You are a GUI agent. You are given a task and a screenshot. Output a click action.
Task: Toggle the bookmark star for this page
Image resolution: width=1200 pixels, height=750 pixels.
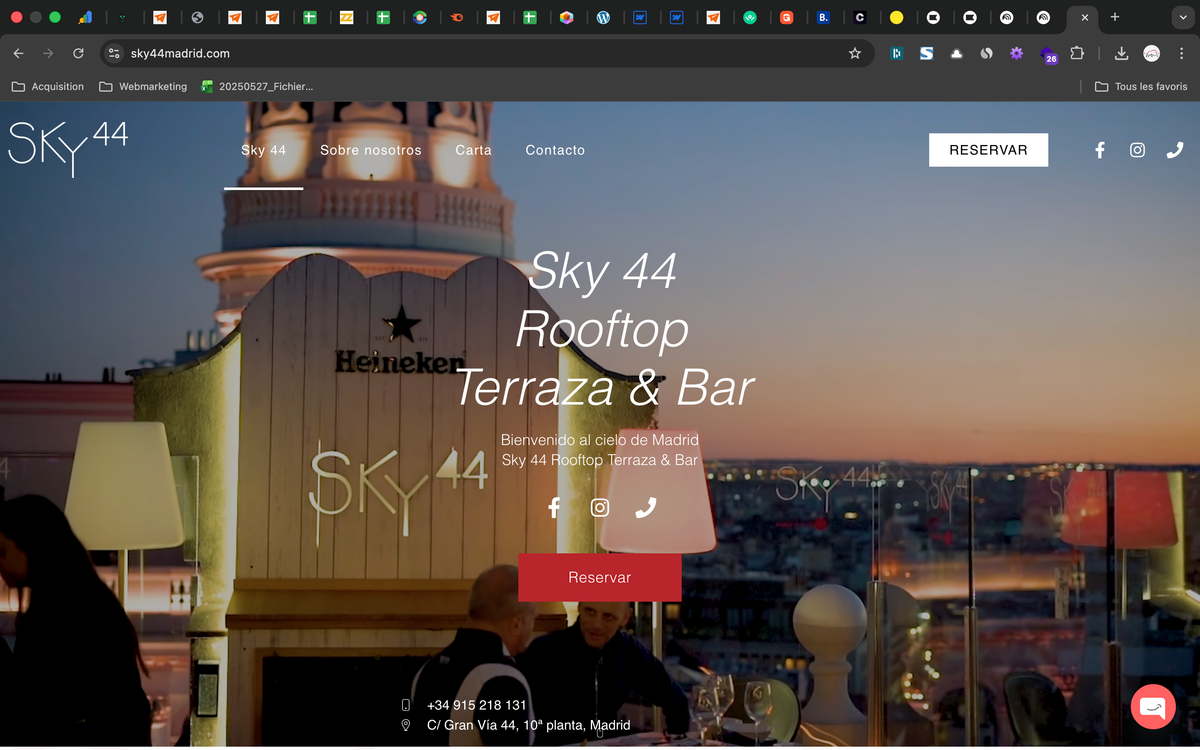(856, 53)
